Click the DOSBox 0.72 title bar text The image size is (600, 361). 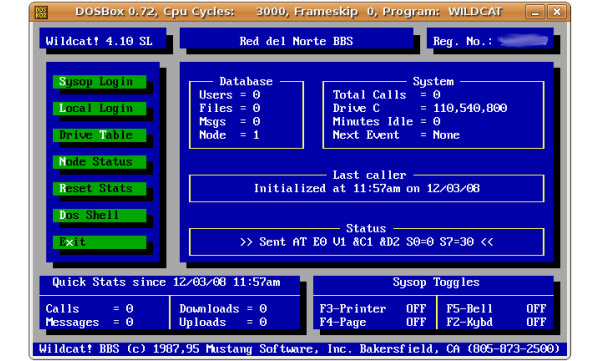click(289, 12)
